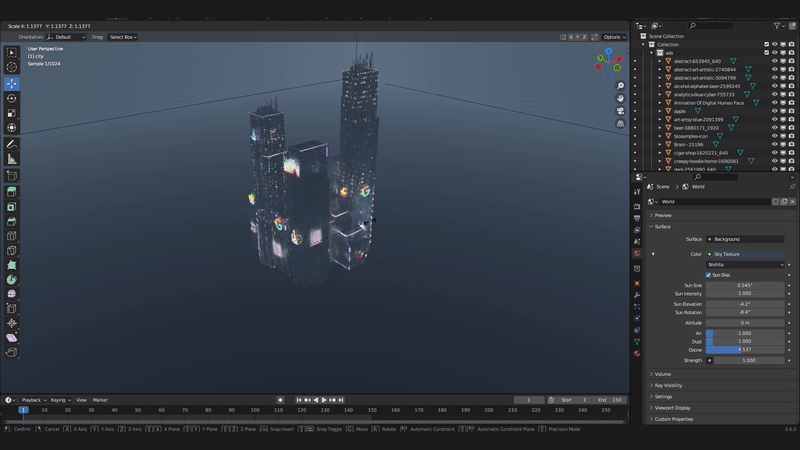The width and height of the screenshot is (800, 450).
Task: Adjust the Air density slider
Action: point(745,333)
